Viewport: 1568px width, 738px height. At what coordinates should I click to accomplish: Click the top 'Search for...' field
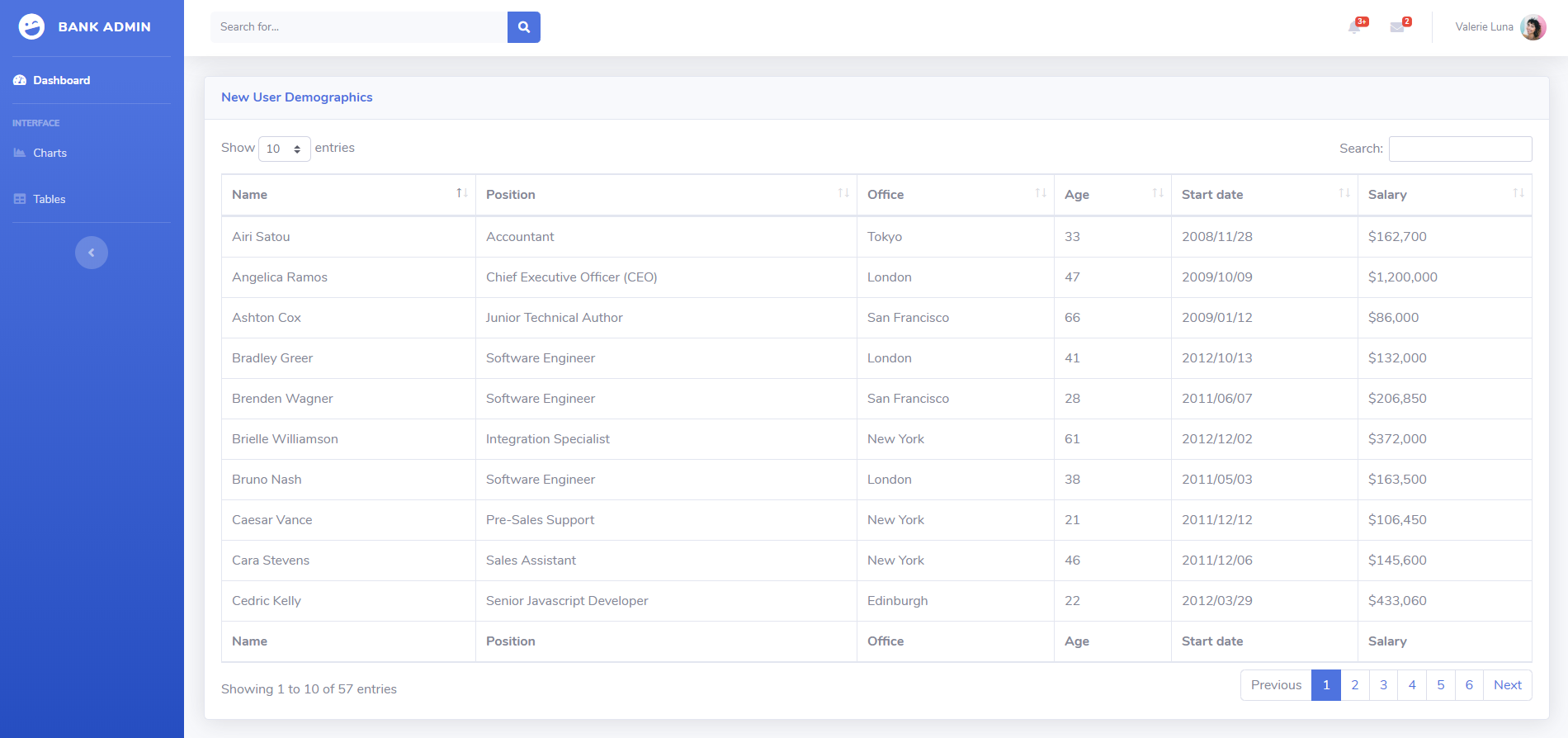(359, 27)
